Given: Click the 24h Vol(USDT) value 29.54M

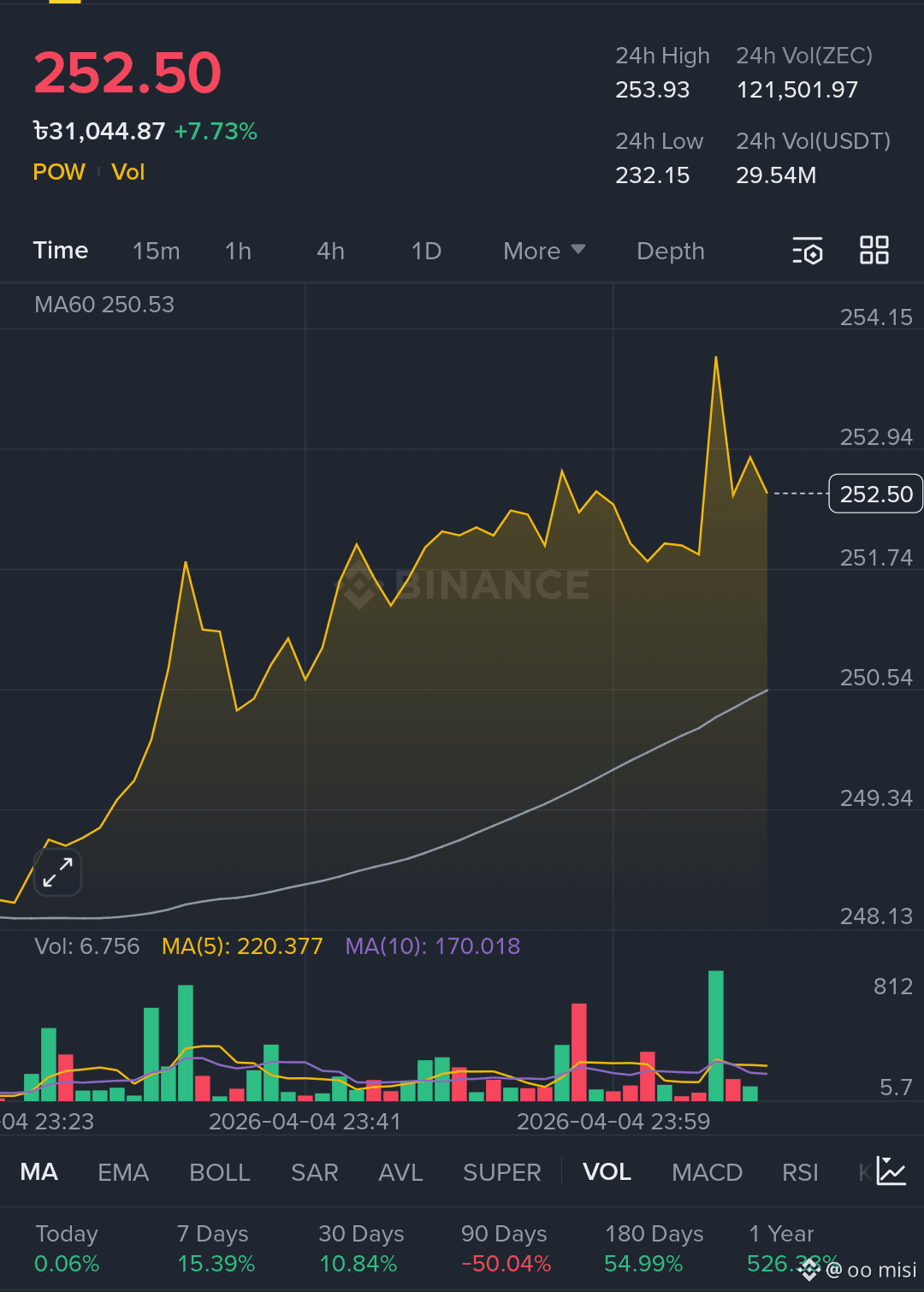Looking at the screenshot, I should coord(777,175).
